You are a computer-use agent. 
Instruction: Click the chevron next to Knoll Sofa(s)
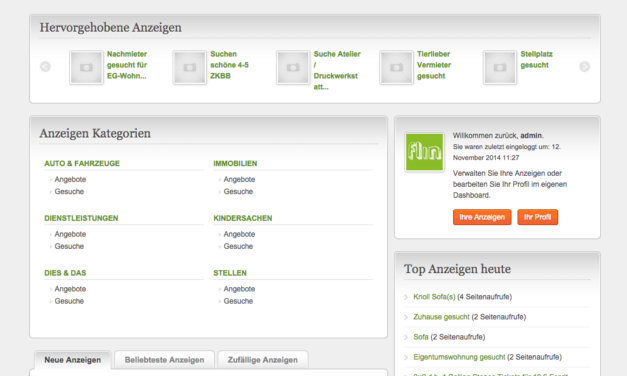coord(406,297)
